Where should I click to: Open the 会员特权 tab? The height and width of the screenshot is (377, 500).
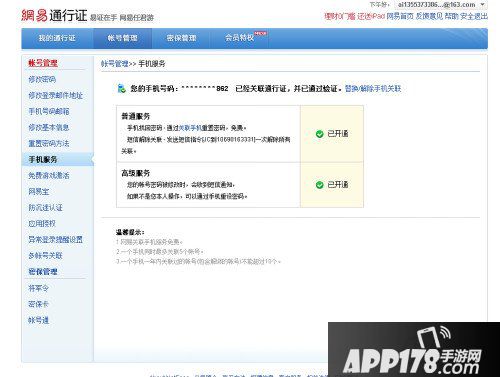(x=240, y=38)
